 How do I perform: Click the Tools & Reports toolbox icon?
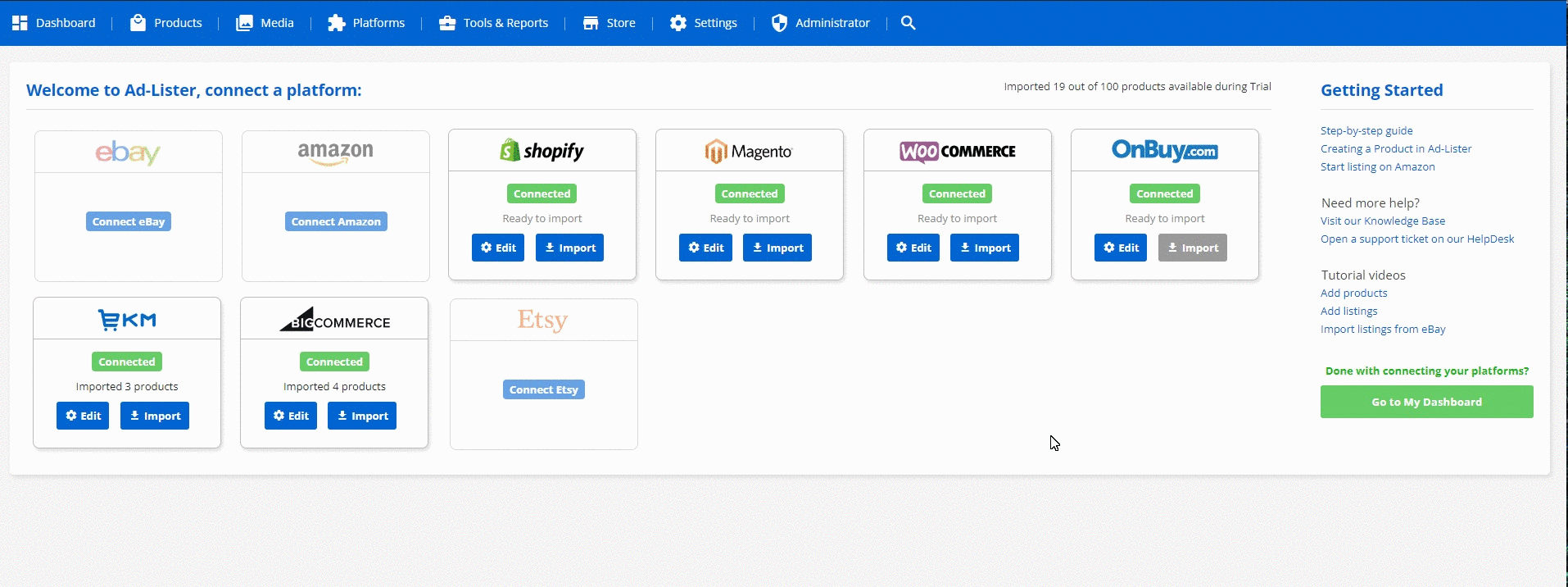click(x=447, y=23)
